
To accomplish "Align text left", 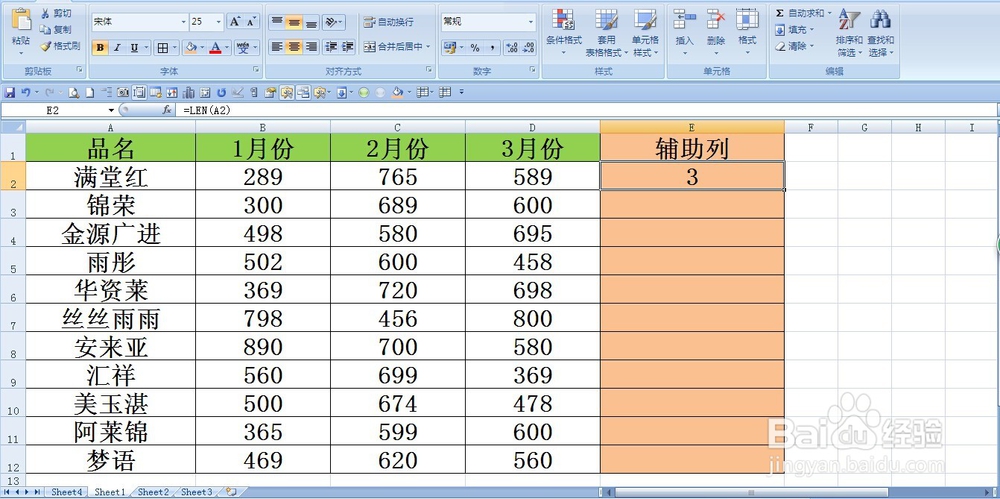I will 276,47.
